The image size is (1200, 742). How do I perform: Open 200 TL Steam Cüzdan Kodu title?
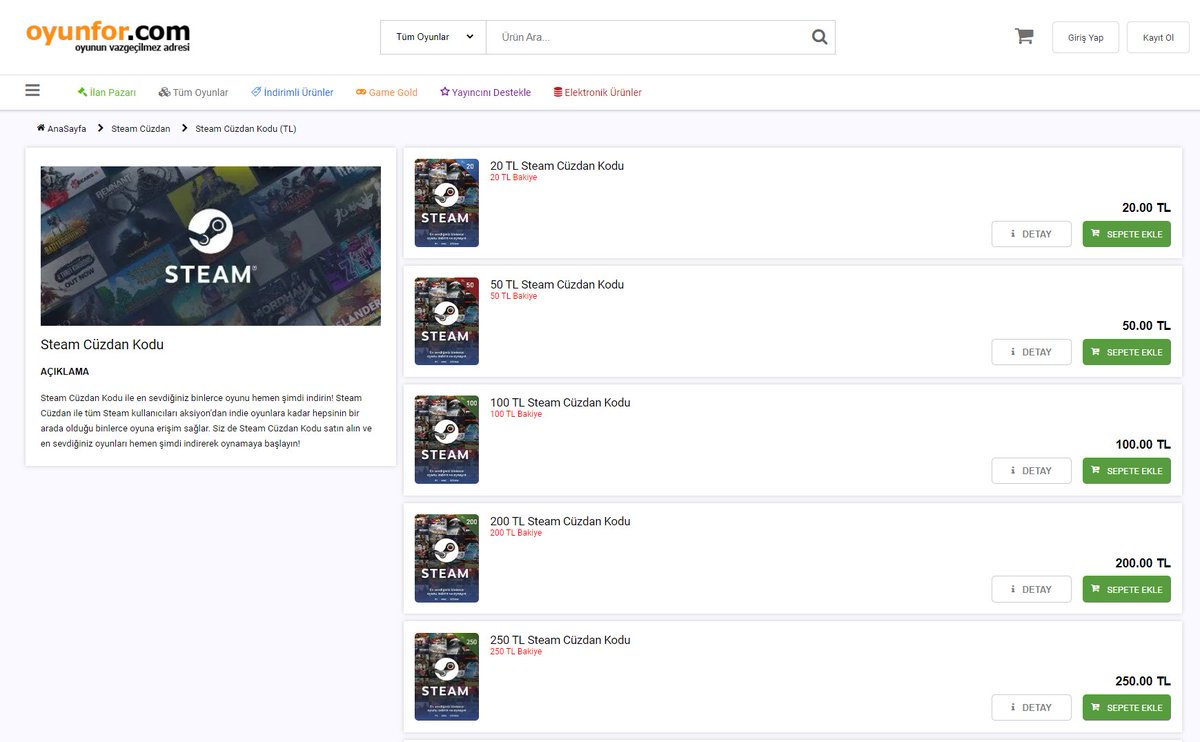[560, 521]
